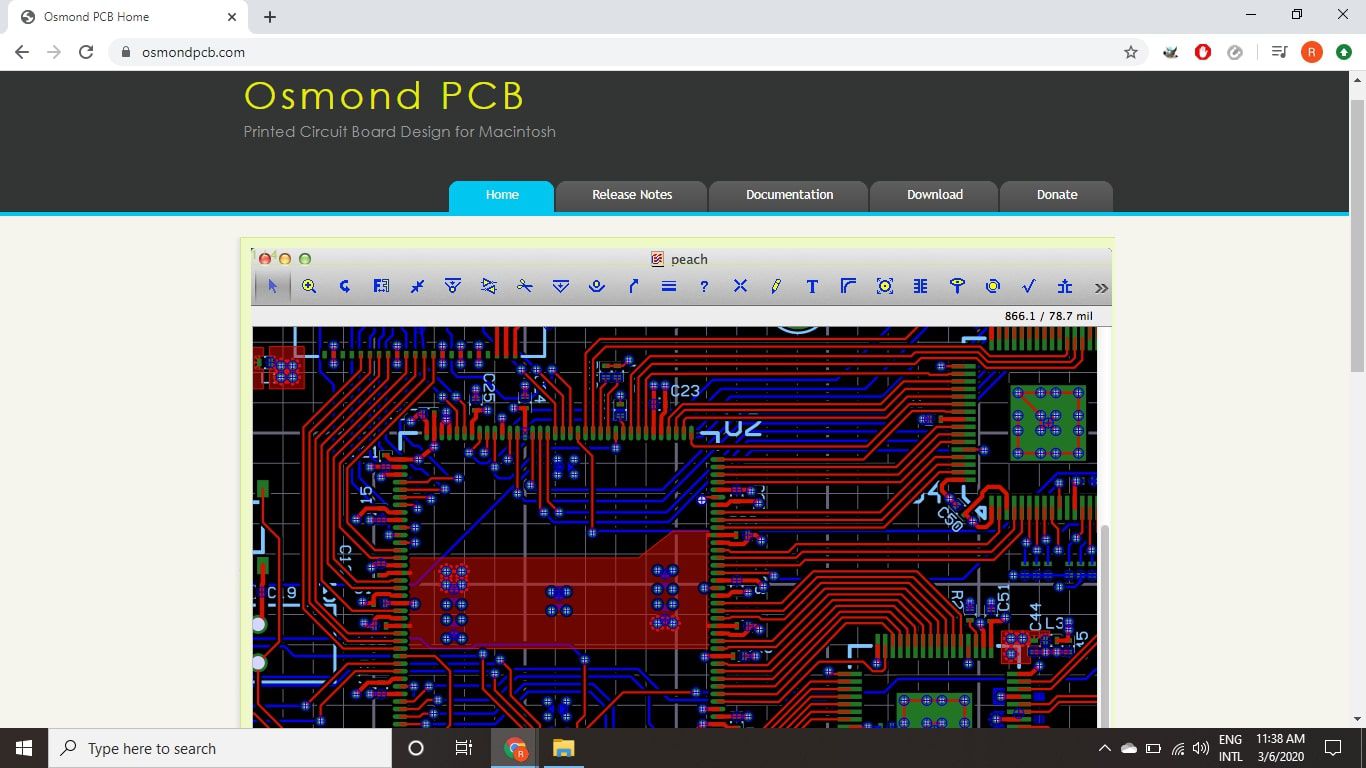Select the arrow pointer tool in Osmond toolbar
Viewport: 1366px width, 768px height.
pos(272,286)
